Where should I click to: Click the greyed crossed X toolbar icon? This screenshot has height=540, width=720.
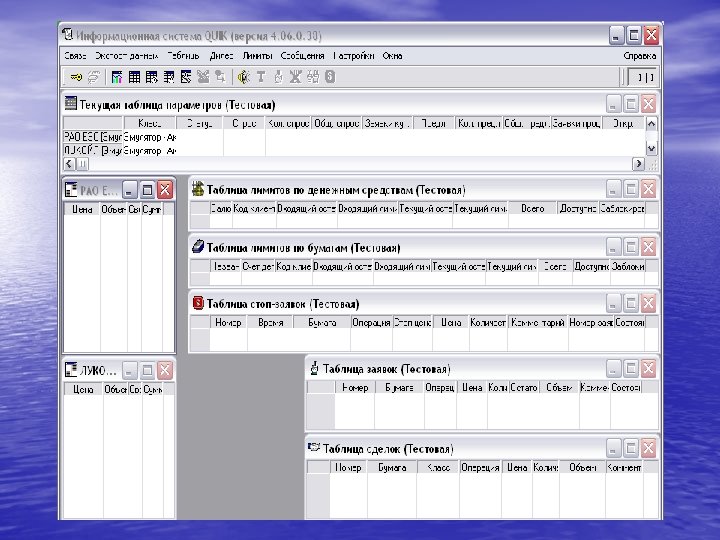click(295, 77)
